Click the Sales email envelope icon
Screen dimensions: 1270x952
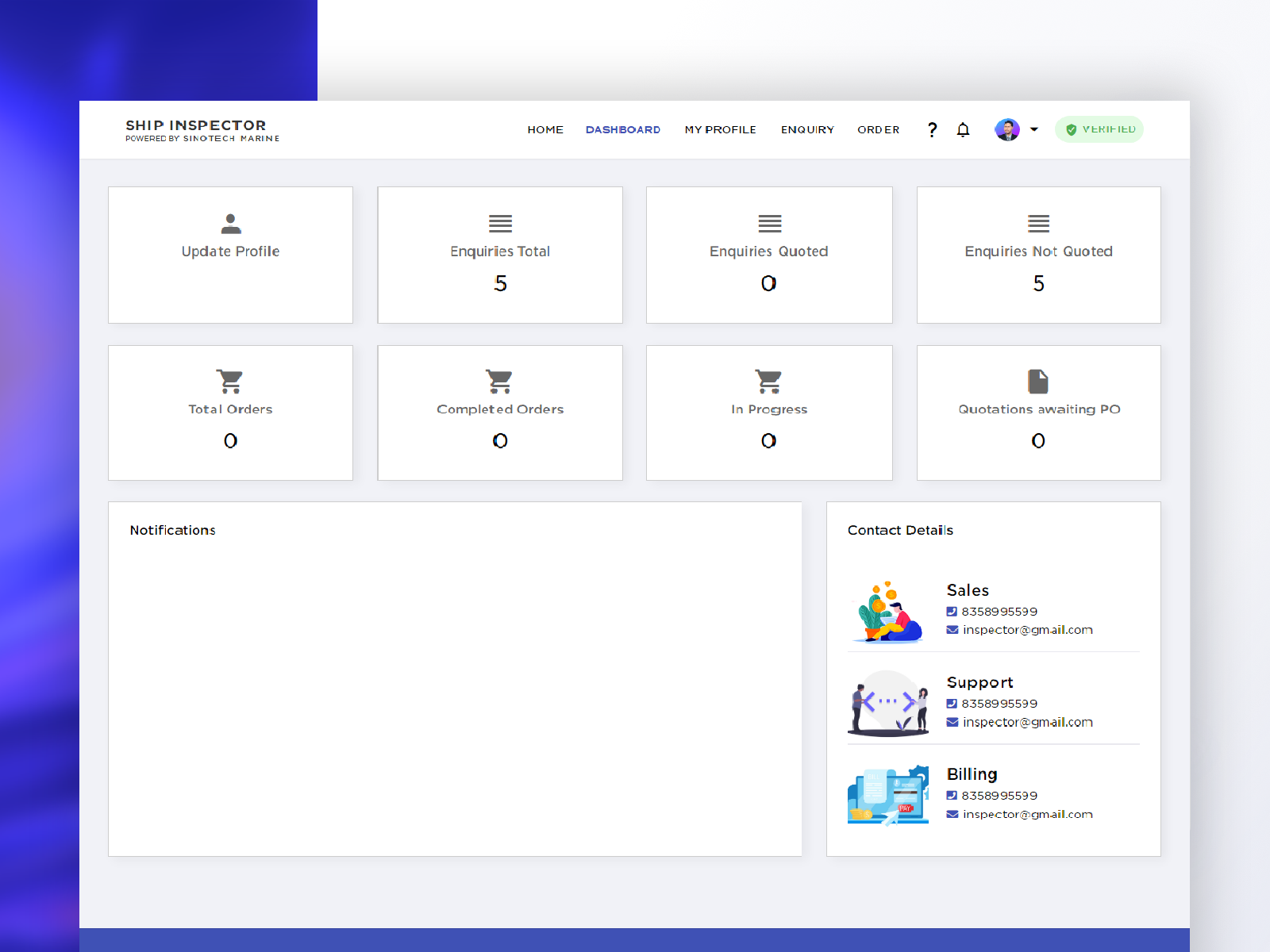[x=952, y=630]
